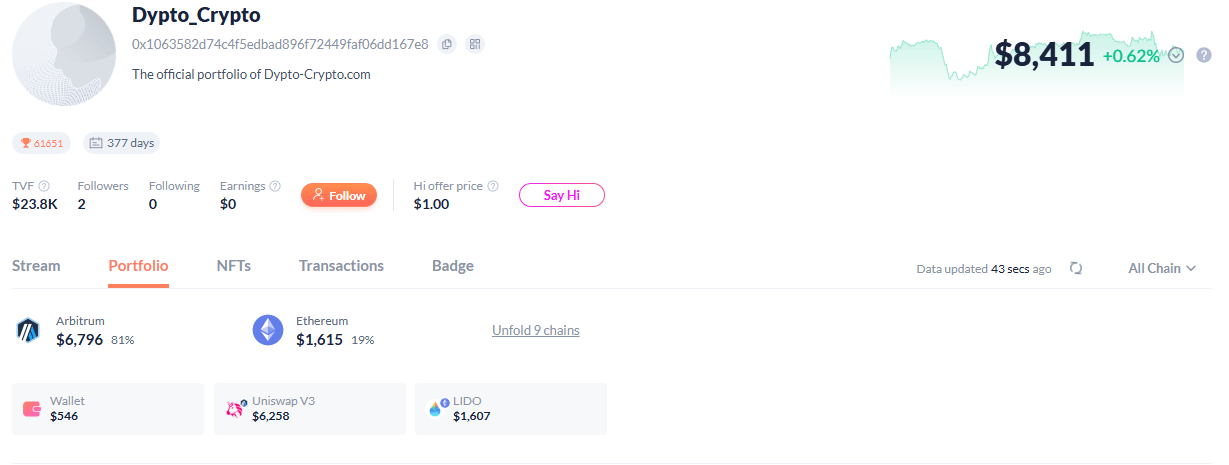The image size is (1229, 465).
Task: Select the Uniswap V3 protocol card
Action: pos(310,409)
